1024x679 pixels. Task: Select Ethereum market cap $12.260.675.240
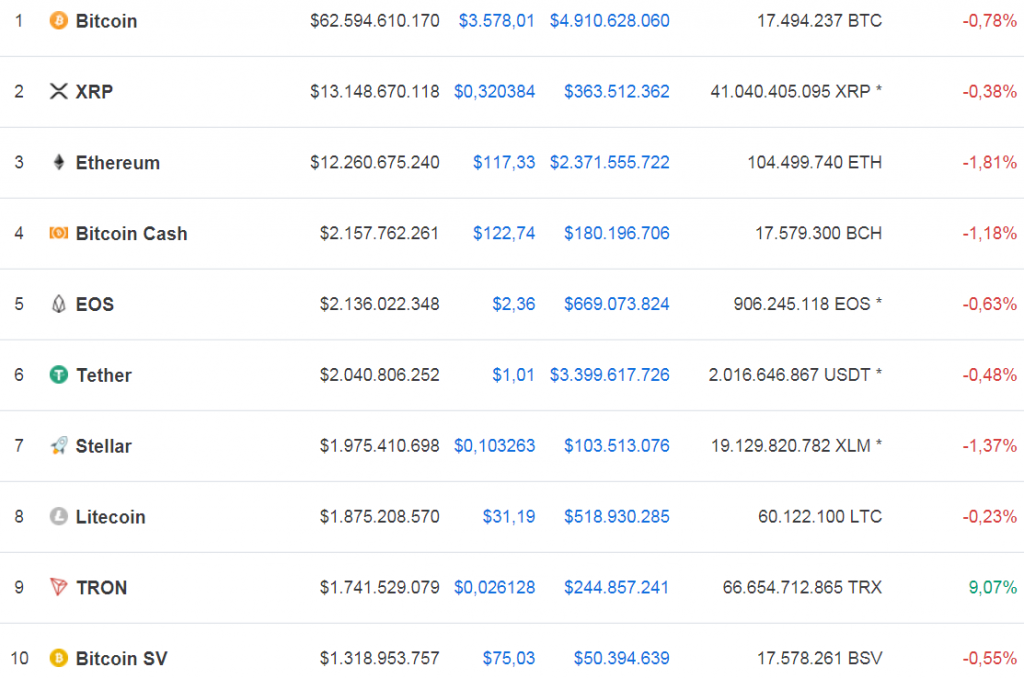375,163
